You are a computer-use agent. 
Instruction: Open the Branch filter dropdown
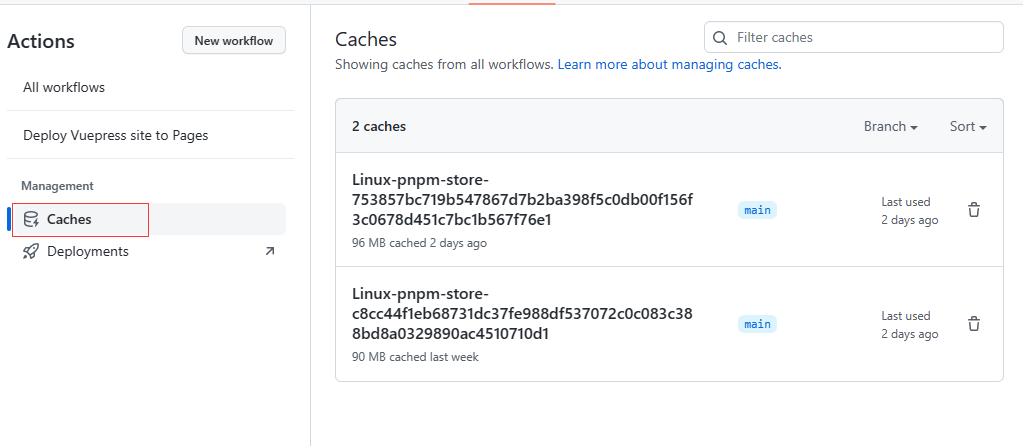[x=890, y=127]
